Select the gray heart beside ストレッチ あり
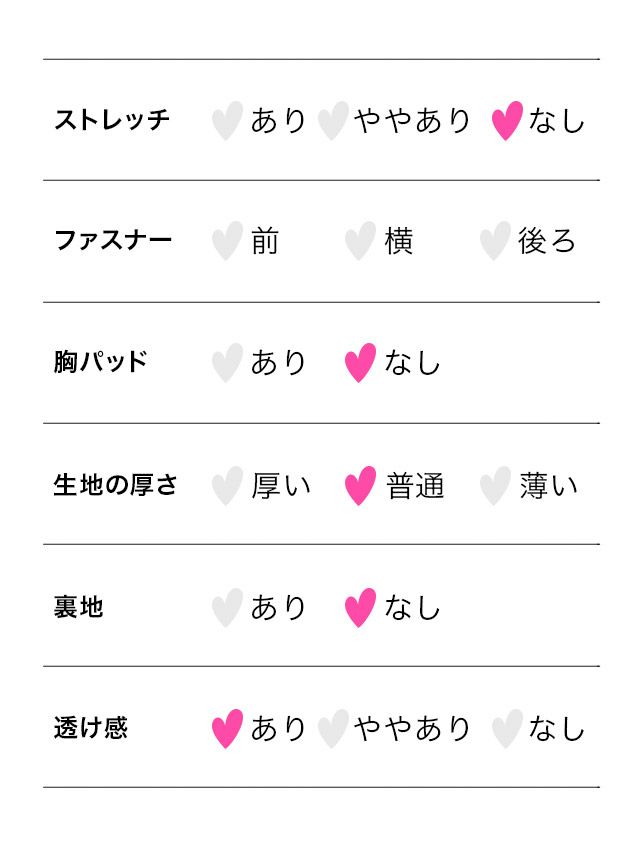The height and width of the screenshot is (854, 640). pyautogui.click(x=227, y=121)
